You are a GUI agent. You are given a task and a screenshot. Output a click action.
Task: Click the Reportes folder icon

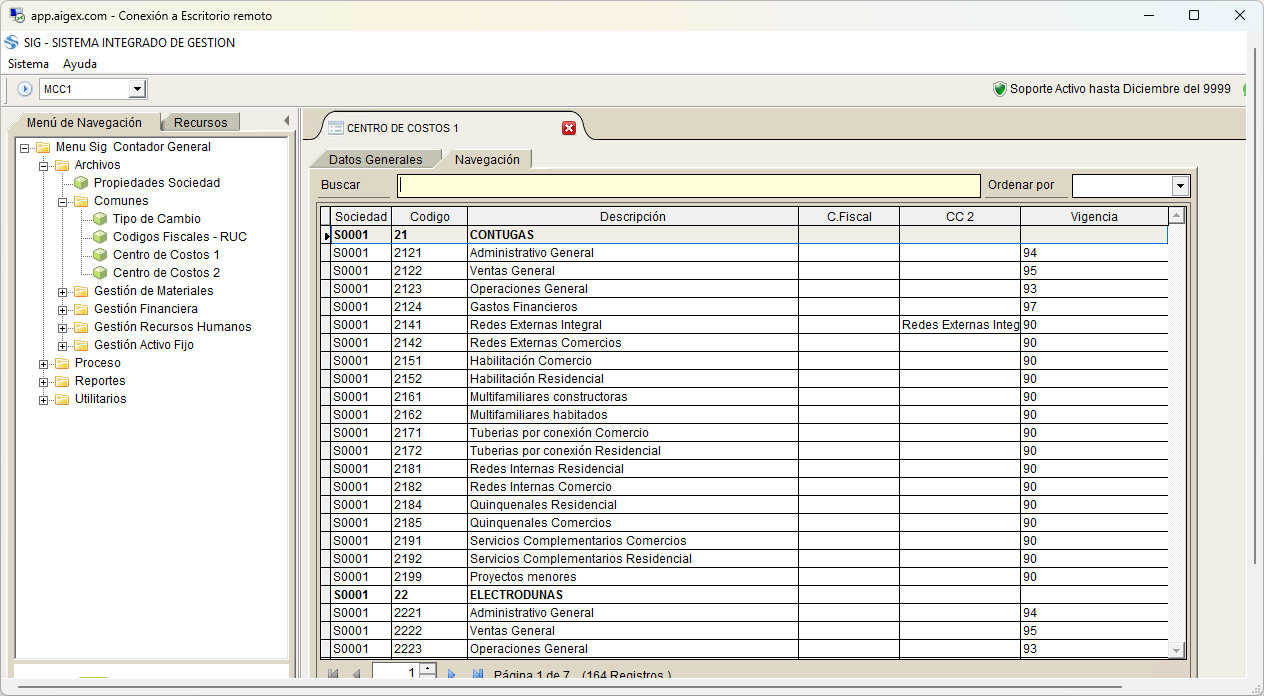[62, 381]
